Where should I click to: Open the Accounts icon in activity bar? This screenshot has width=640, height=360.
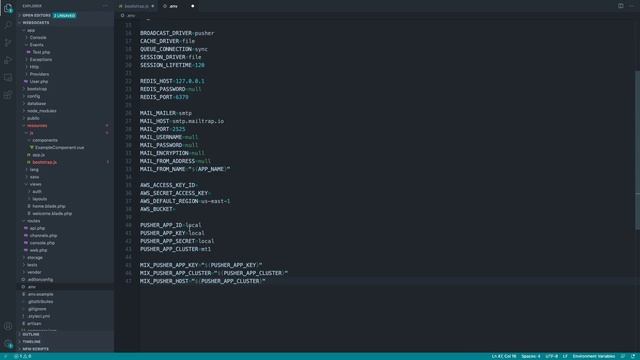pos(8,326)
